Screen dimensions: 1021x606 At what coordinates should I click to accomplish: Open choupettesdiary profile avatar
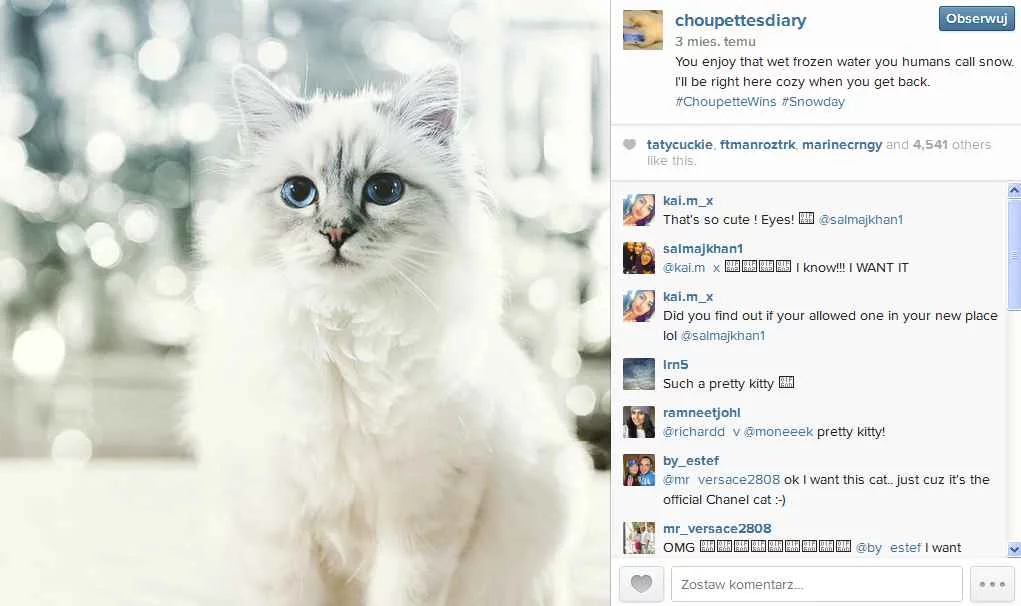(x=643, y=30)
